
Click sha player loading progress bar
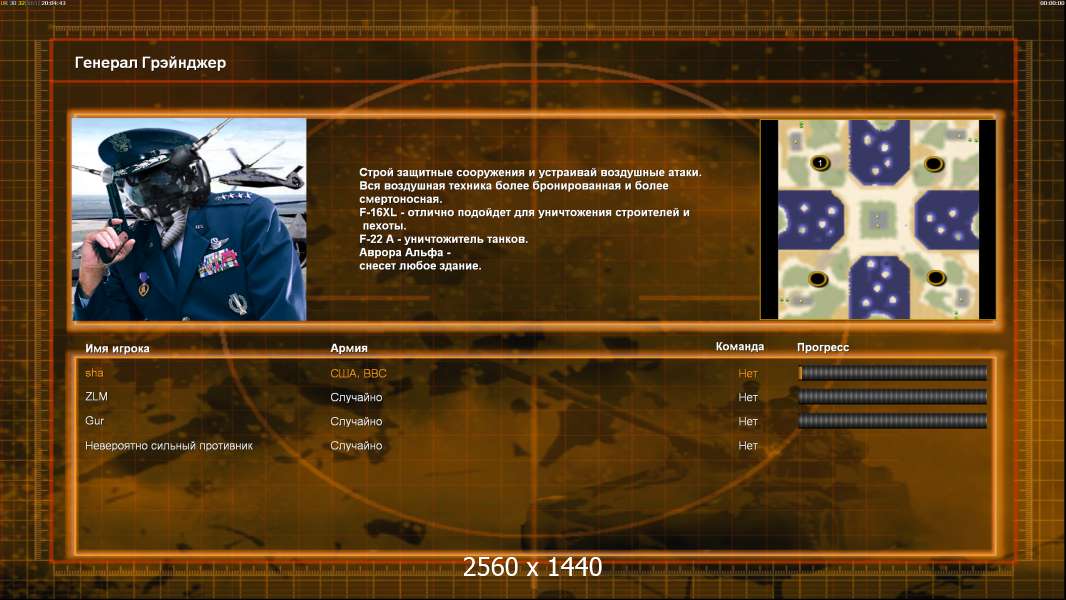pyautogui.click(x=893, y=372)
